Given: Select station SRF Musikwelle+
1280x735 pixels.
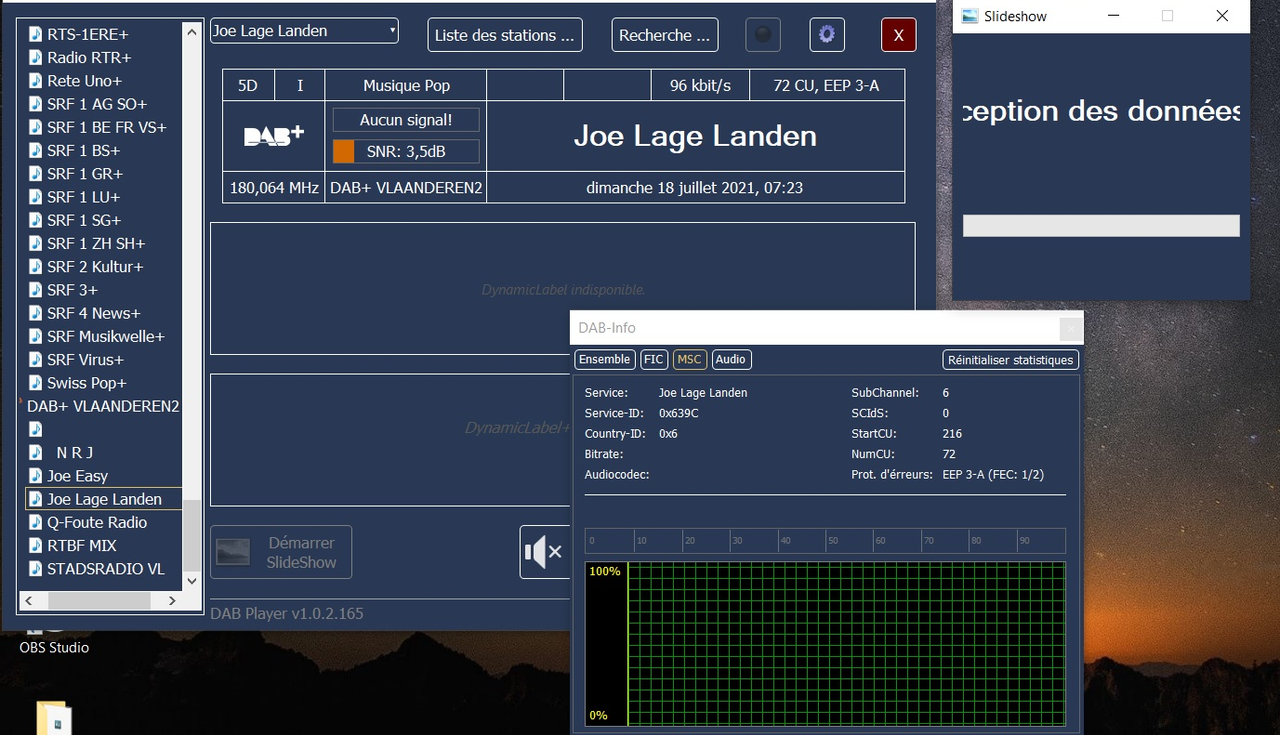Looking at the screenshot, I should pos(106,336).
